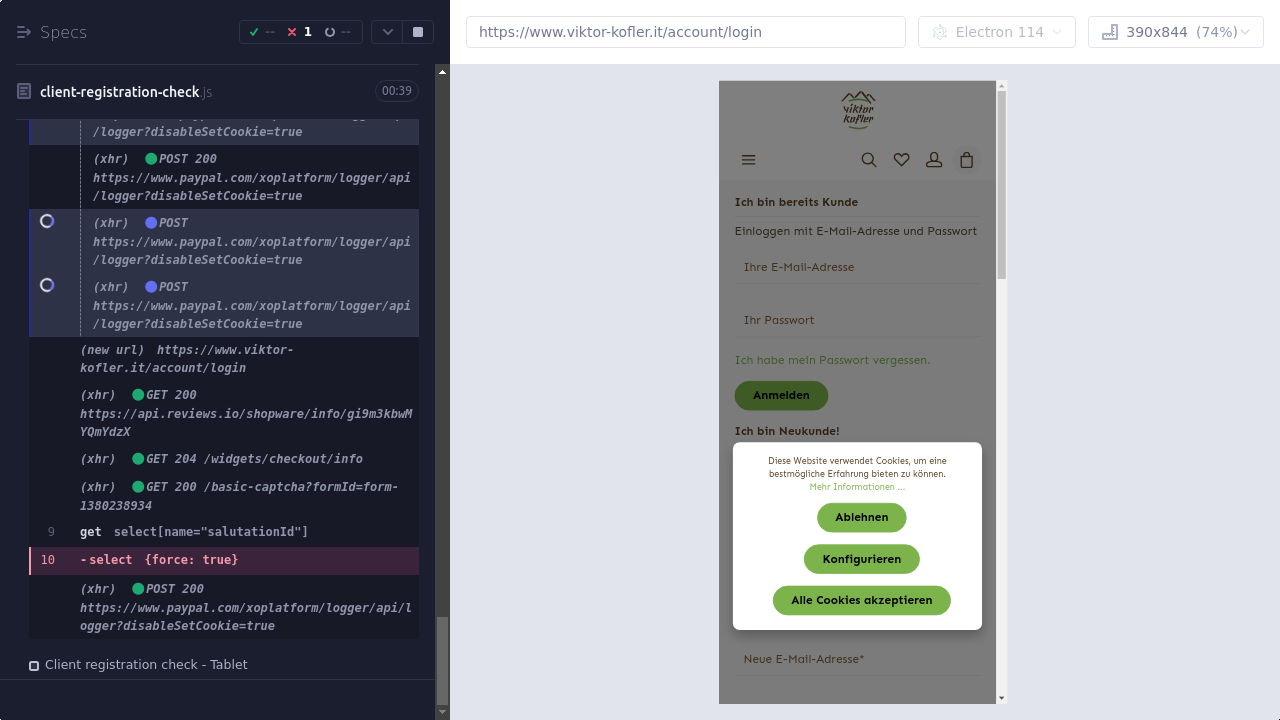Expand the Client registration check - Tablet test
This screenshot has height=720, width=1280.
point(146,665)
